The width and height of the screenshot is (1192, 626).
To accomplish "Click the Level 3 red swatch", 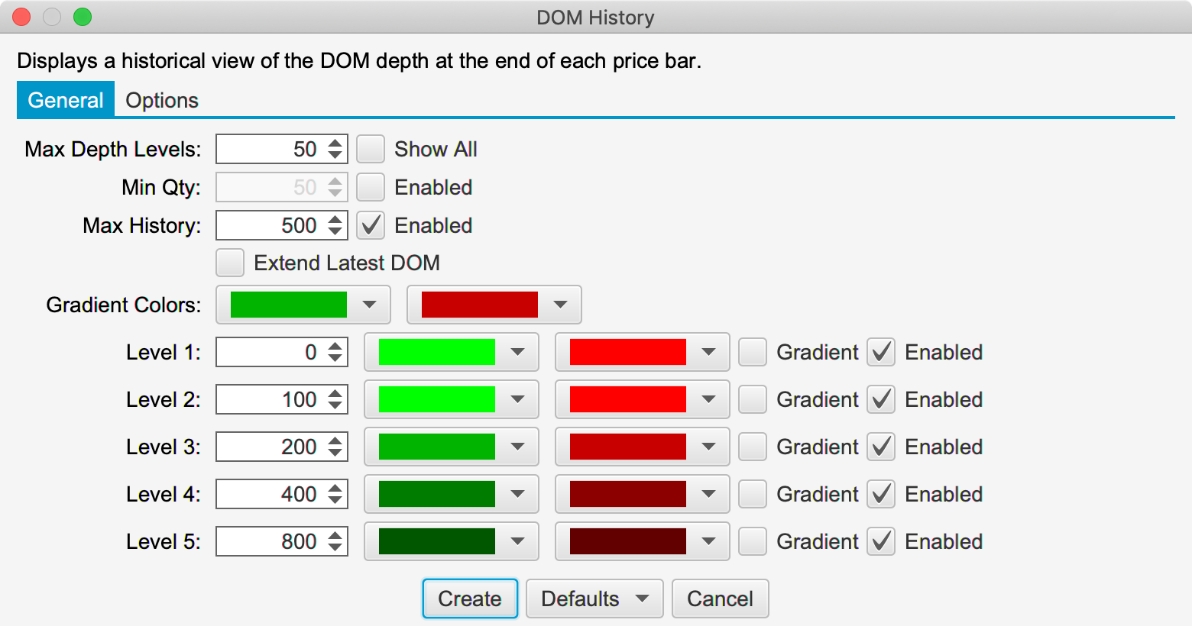I will pyautogui.click(x=628, y=446).
